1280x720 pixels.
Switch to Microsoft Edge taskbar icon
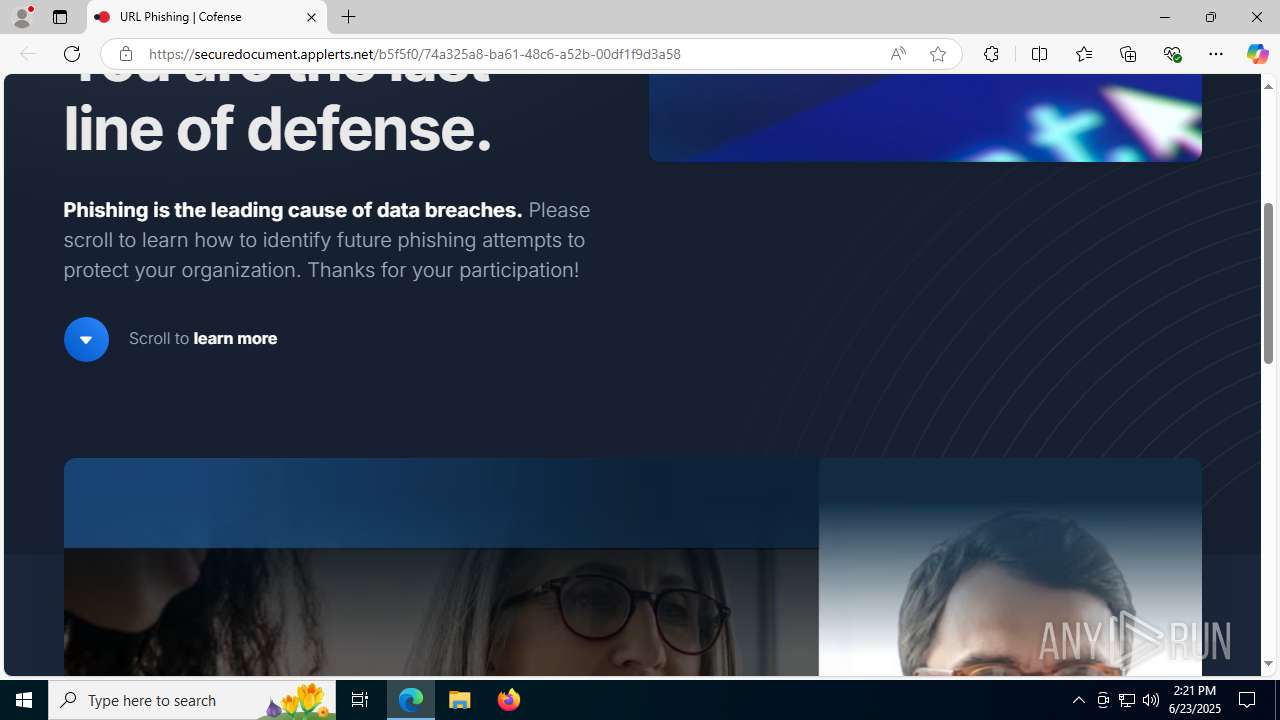[411, 700]
